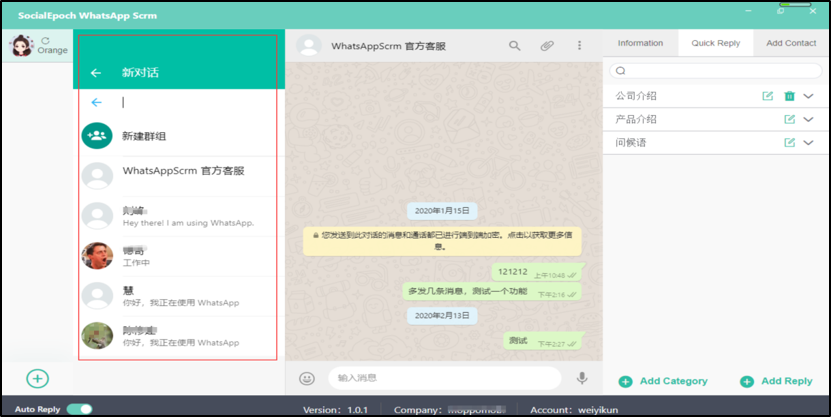Screen dimensions: 831x417
Task: Click the 新对话 panel title
Action: pyautogui.click(x=140, y=73)
